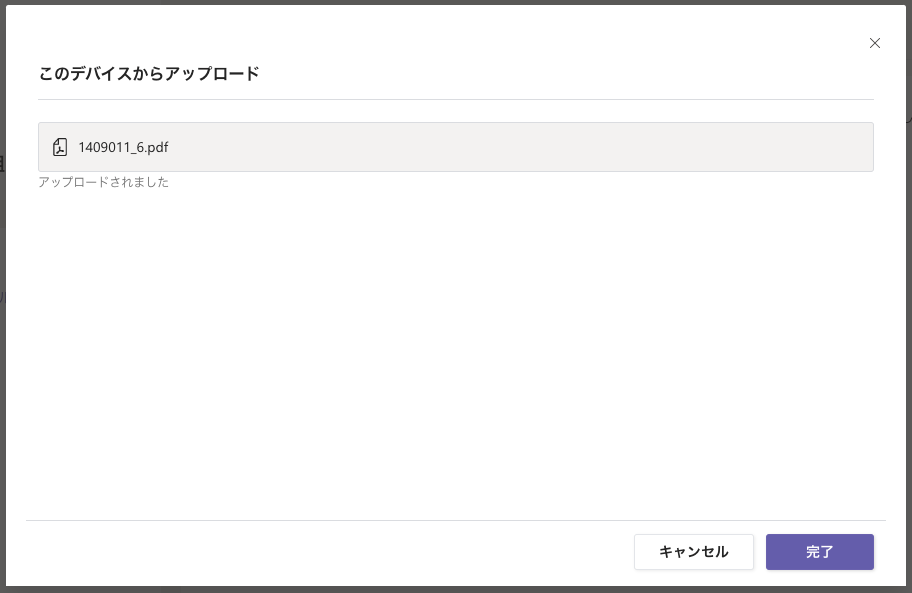Click the blank area of the dialog body
Viewport: 912px width, 593px height.
pyautogui.click(x=456, y=350)
